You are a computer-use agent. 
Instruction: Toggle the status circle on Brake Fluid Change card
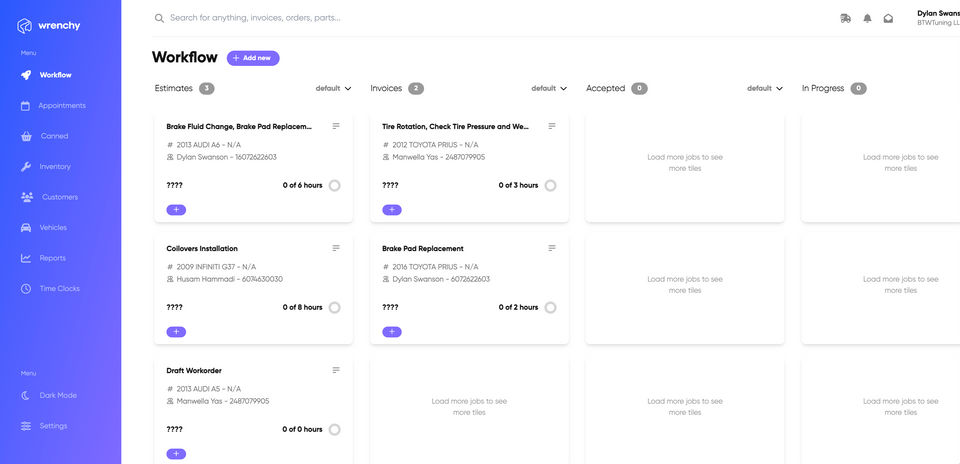coord(334,185)
